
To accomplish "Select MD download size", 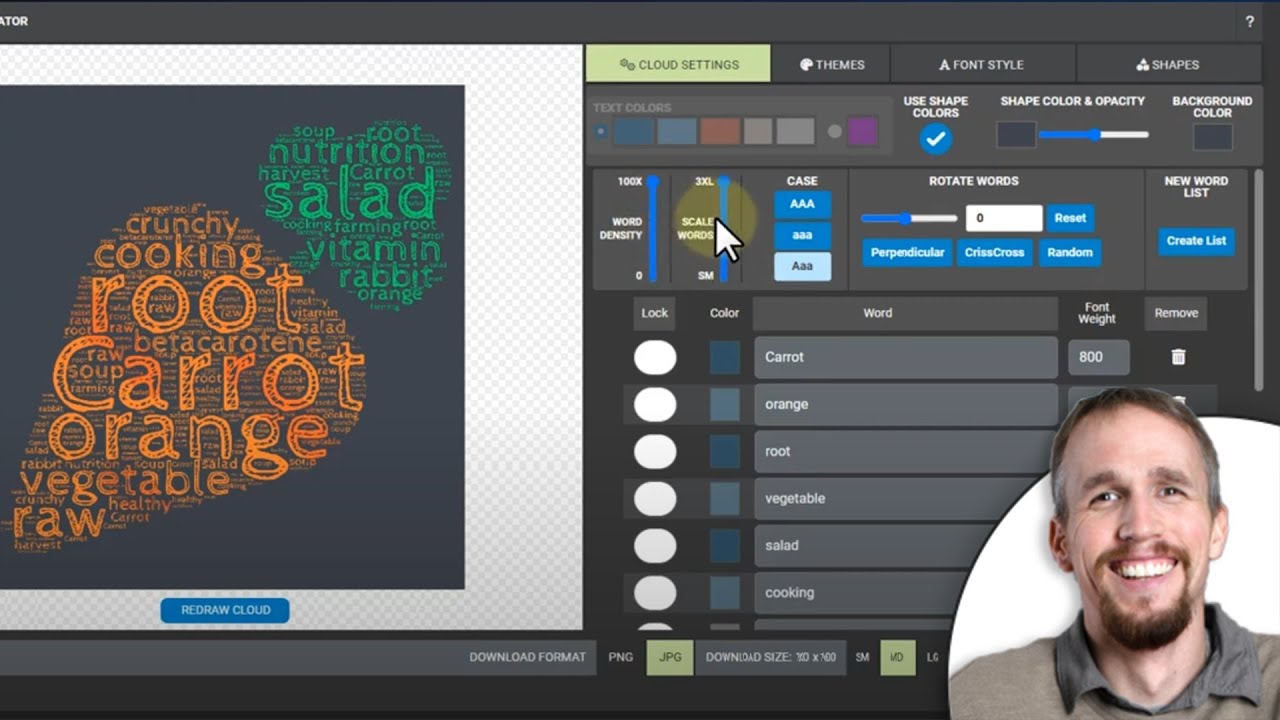I will (x=898, y=657).
